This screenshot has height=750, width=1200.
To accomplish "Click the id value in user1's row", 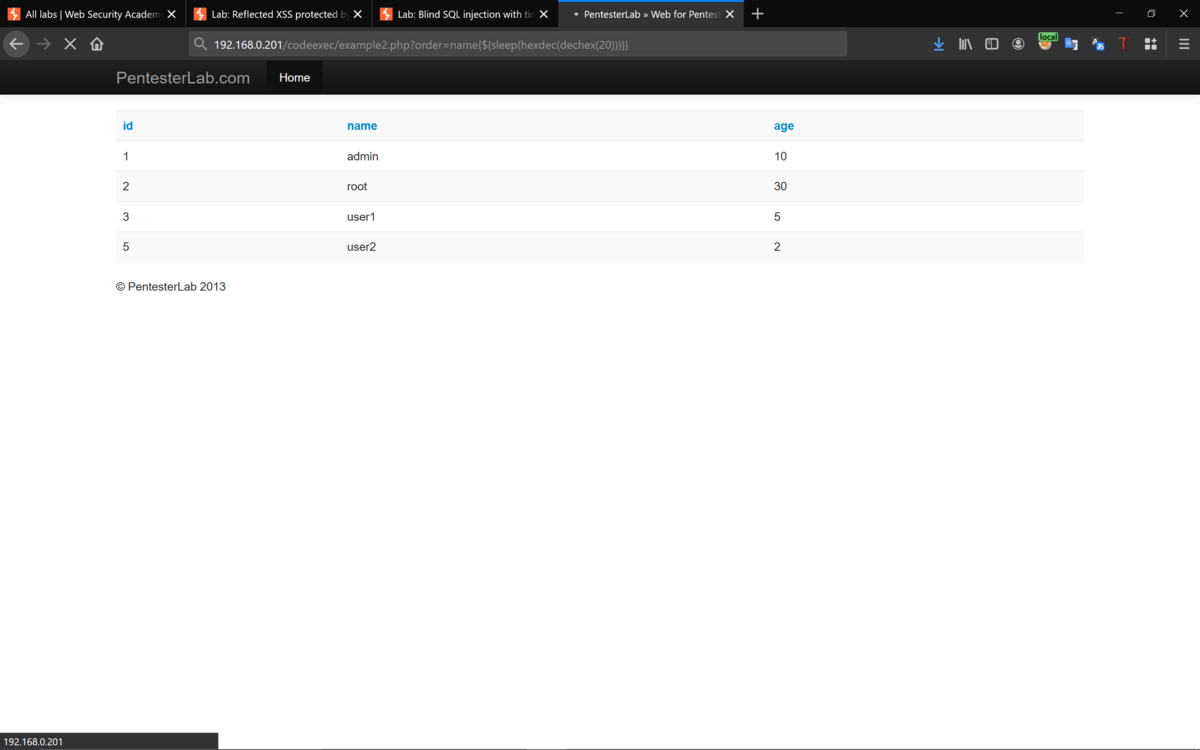I will (126, 216).
